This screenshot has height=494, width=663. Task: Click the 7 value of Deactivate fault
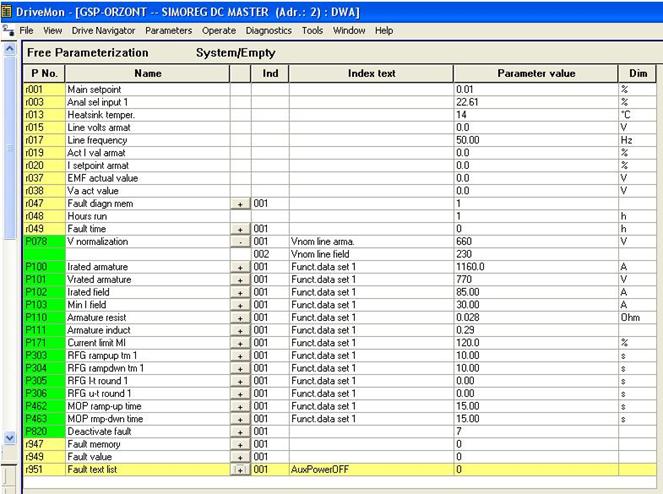[x=536, y=431]
